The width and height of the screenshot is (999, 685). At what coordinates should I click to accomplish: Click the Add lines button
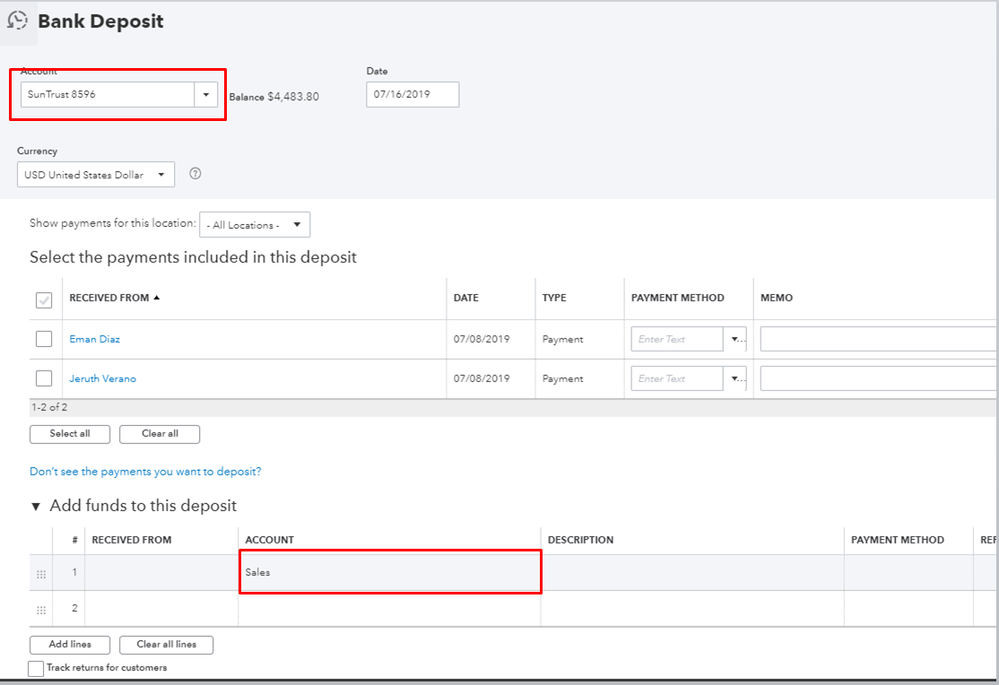point(70,645)
